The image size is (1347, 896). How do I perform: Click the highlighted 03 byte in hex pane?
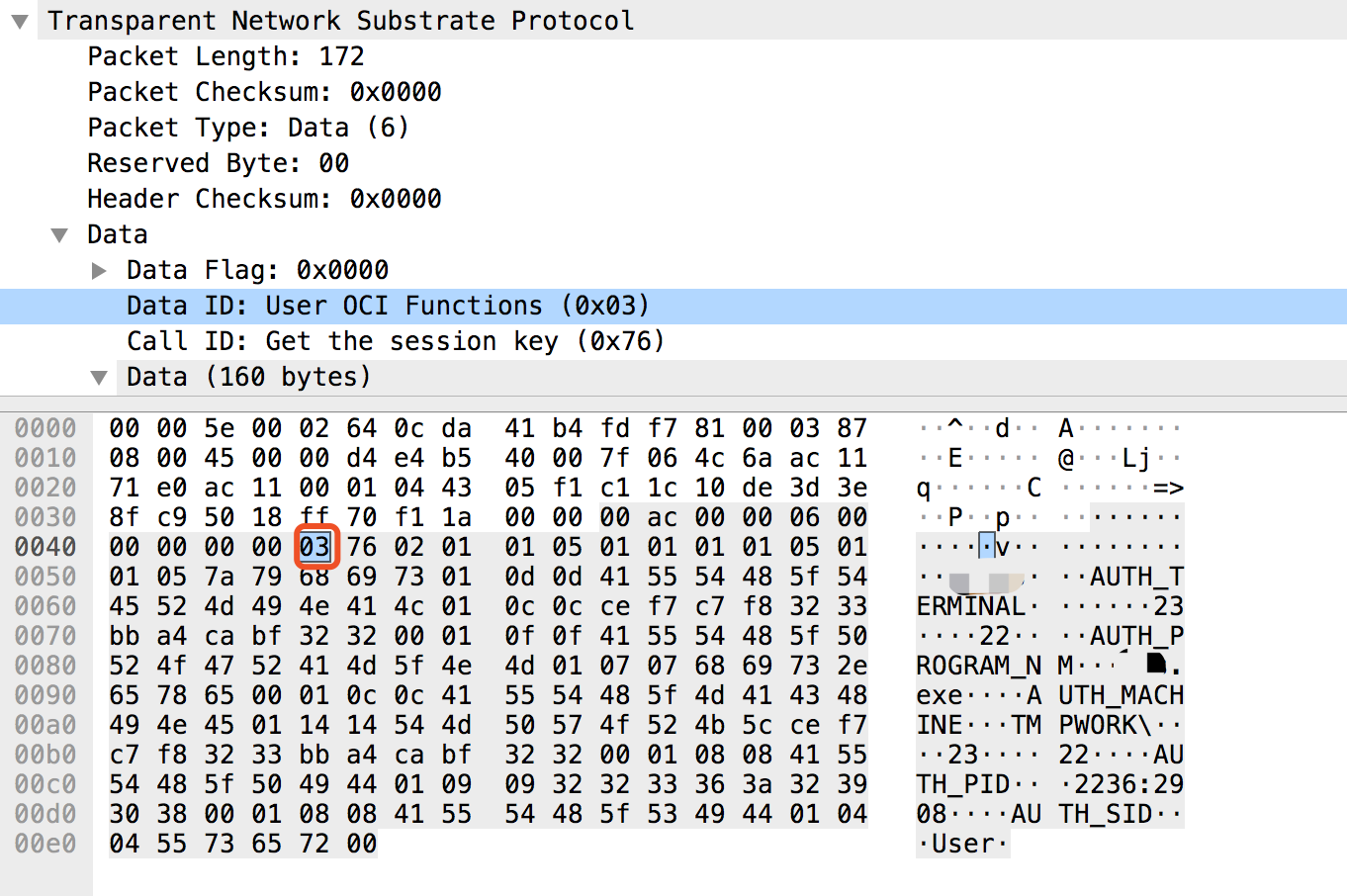(314, 547)
